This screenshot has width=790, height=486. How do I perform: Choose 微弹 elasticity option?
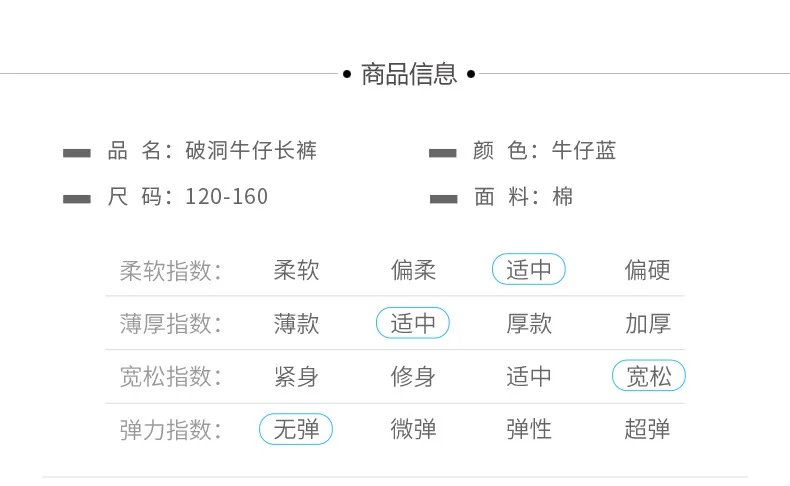[x=413, y=429]
